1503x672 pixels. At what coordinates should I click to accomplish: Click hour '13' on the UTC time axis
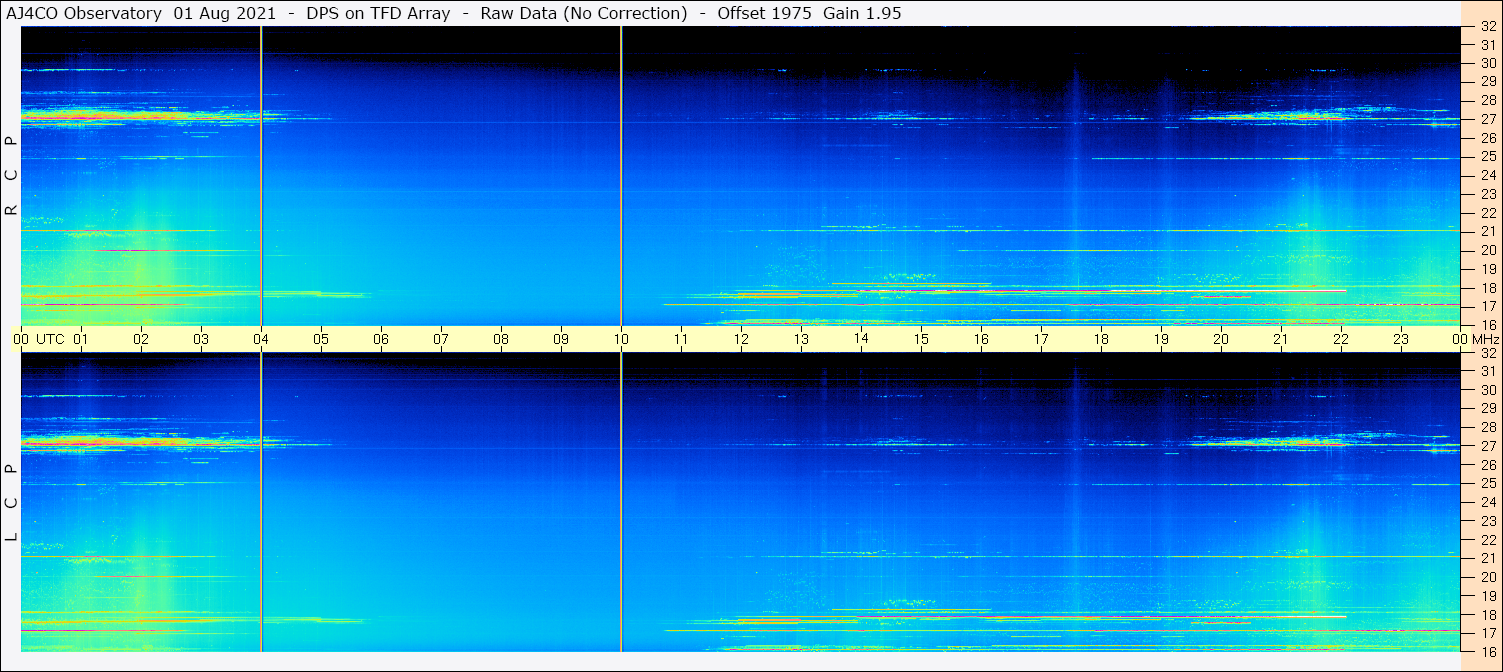click(801, 340)
